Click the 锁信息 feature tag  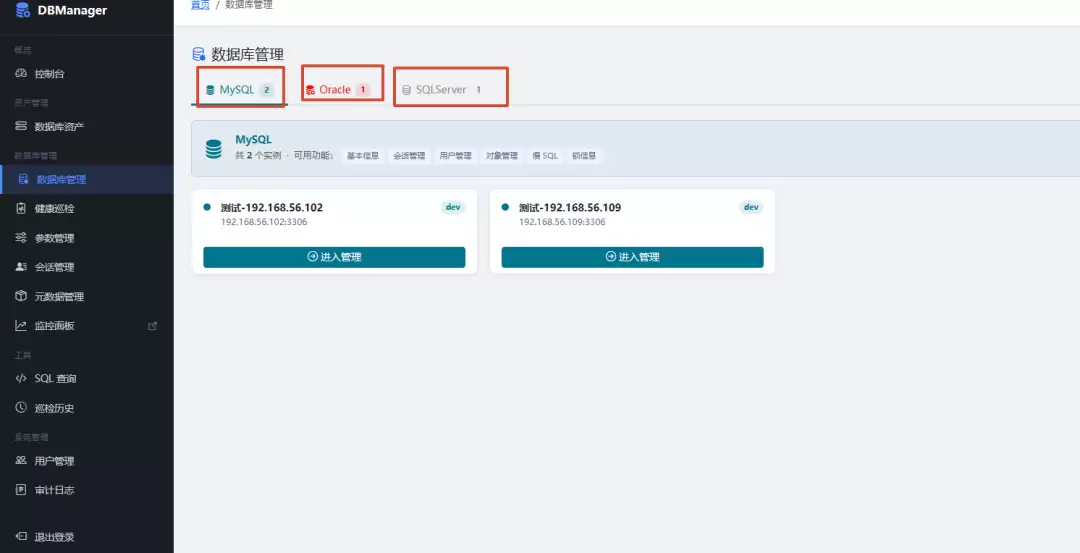(x=584, y=156)
